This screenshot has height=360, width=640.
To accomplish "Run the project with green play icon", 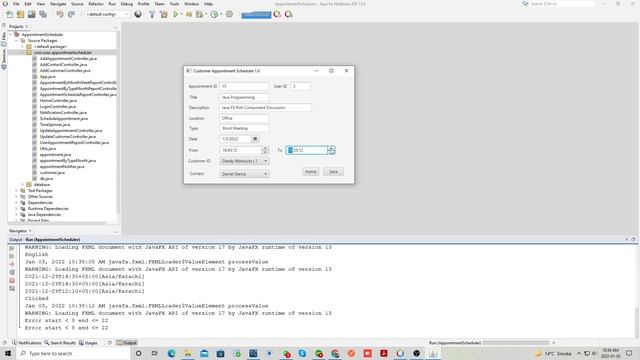I will pos(176,14).
